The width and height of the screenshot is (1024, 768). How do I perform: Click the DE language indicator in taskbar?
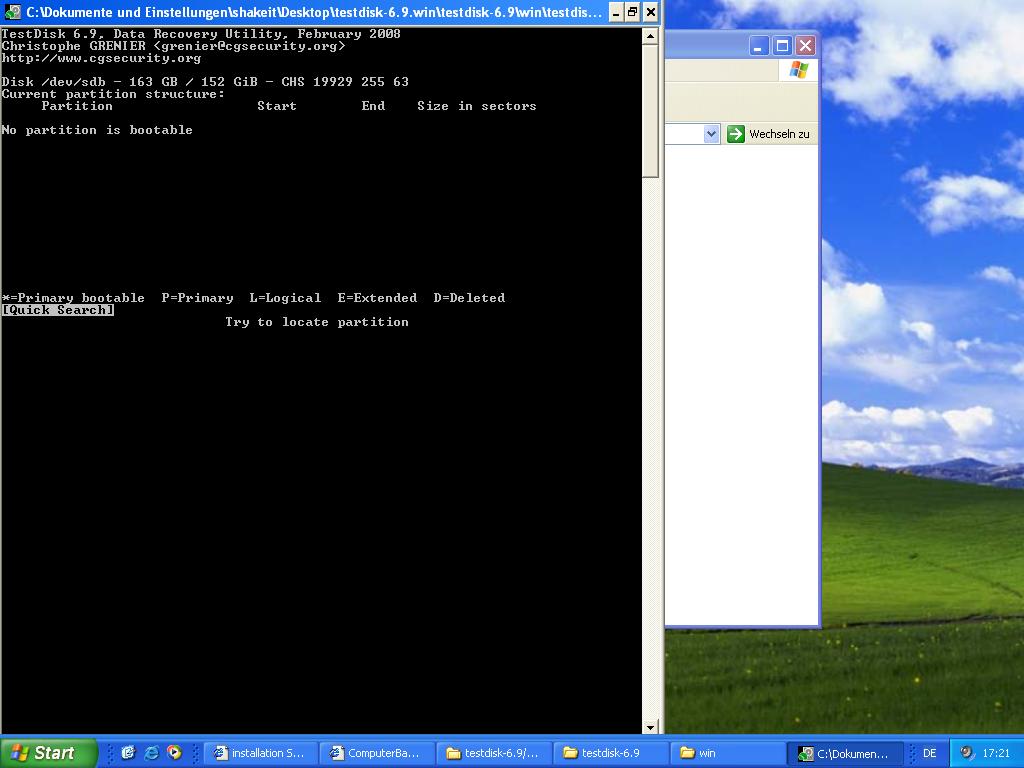point(929,753)
